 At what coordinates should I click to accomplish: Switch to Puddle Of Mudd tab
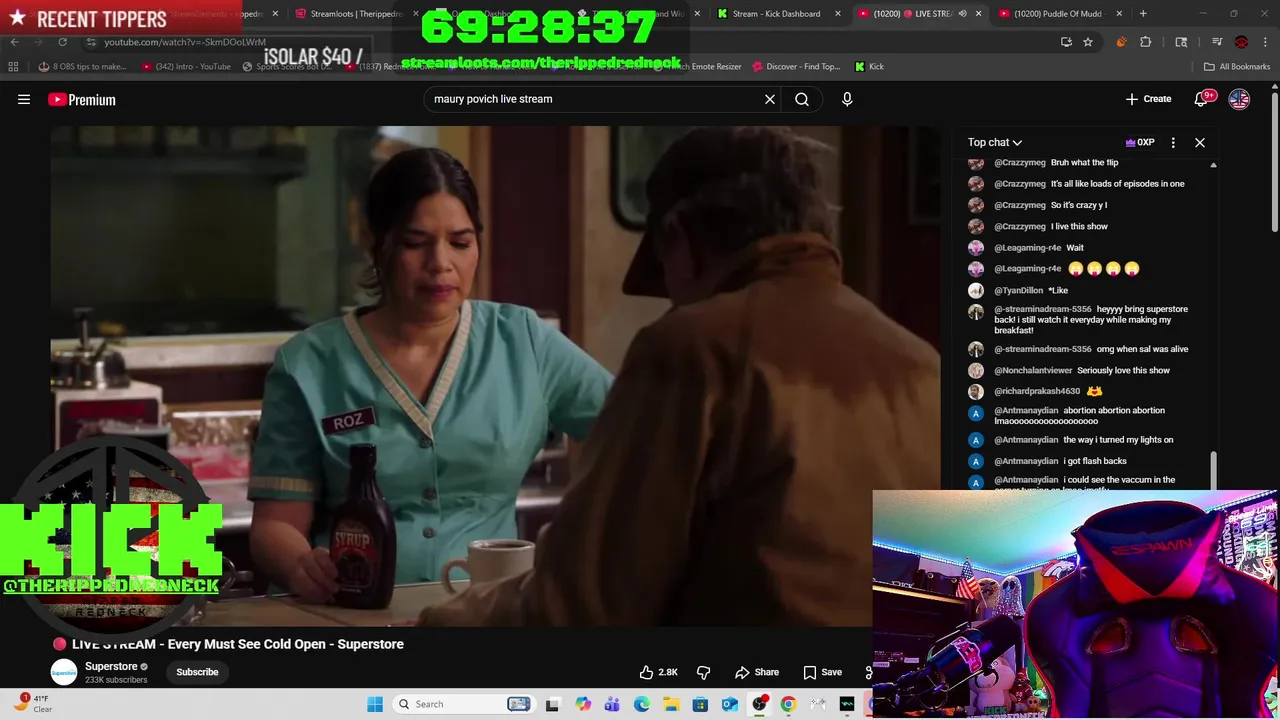[1060, 14]
